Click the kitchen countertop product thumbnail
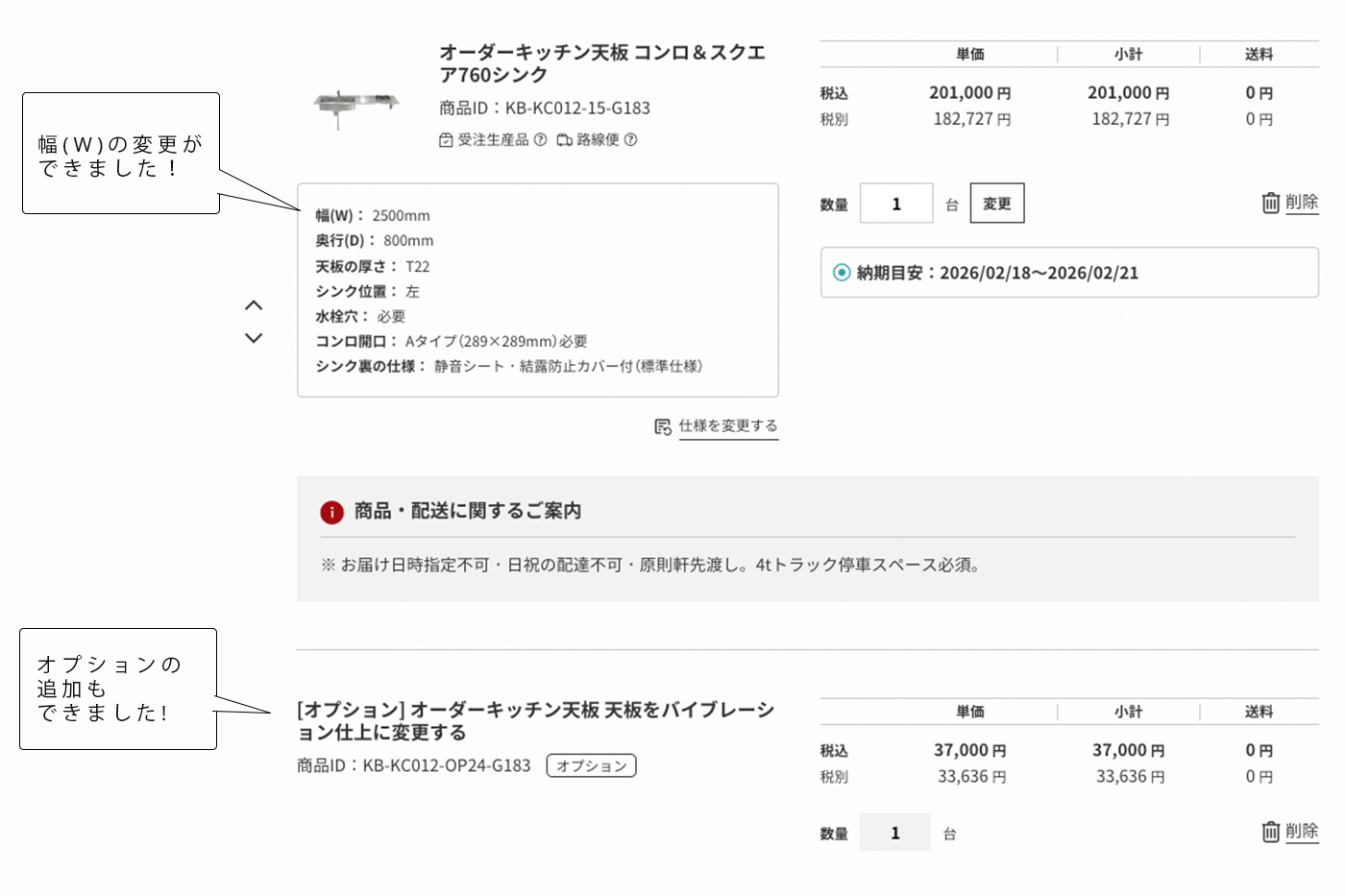This screenshot has height=896, width=1345. (355, 106)
